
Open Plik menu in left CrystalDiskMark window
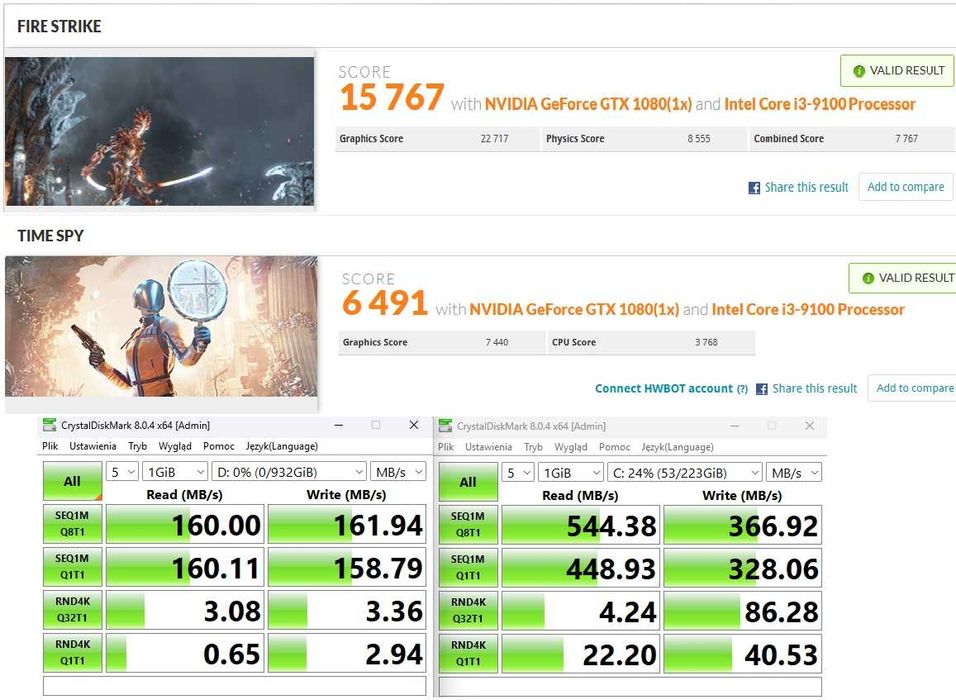(x=50, y=446)
